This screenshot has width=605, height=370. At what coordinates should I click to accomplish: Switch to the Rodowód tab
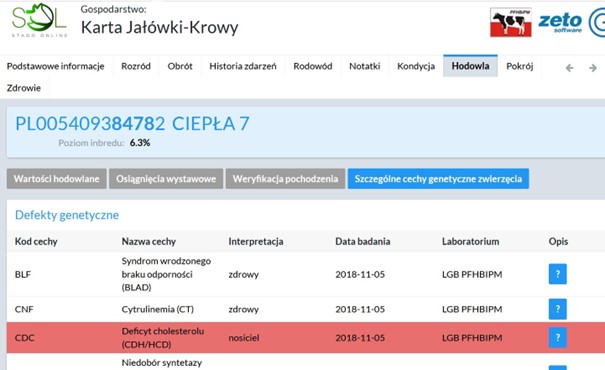[x=313, y=66]
